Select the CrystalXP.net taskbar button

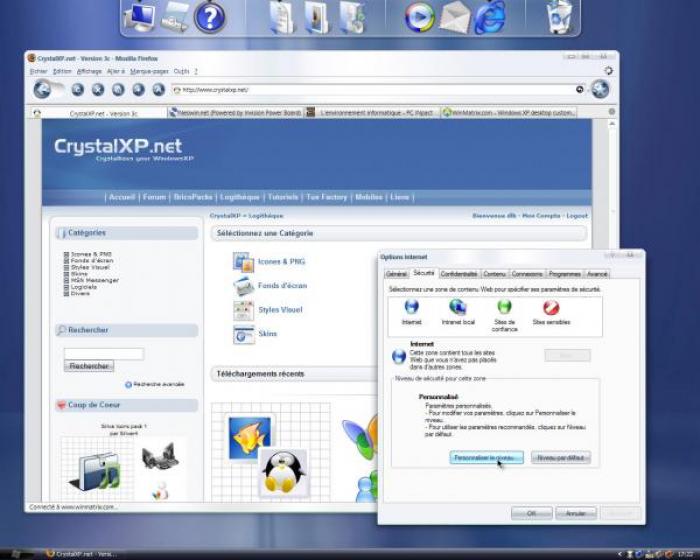81,554
